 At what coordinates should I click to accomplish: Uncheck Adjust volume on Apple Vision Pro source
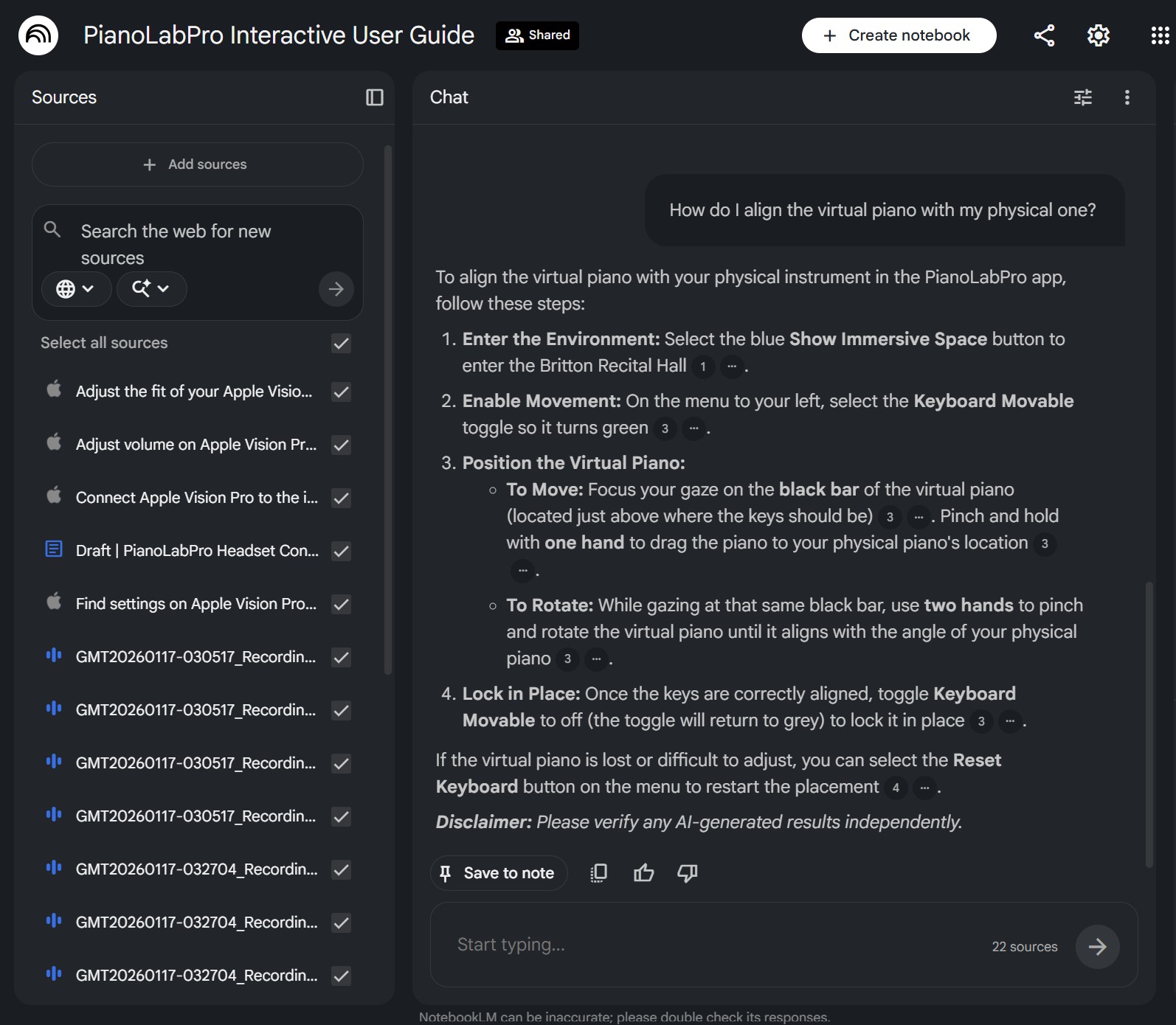coord(341,445)
